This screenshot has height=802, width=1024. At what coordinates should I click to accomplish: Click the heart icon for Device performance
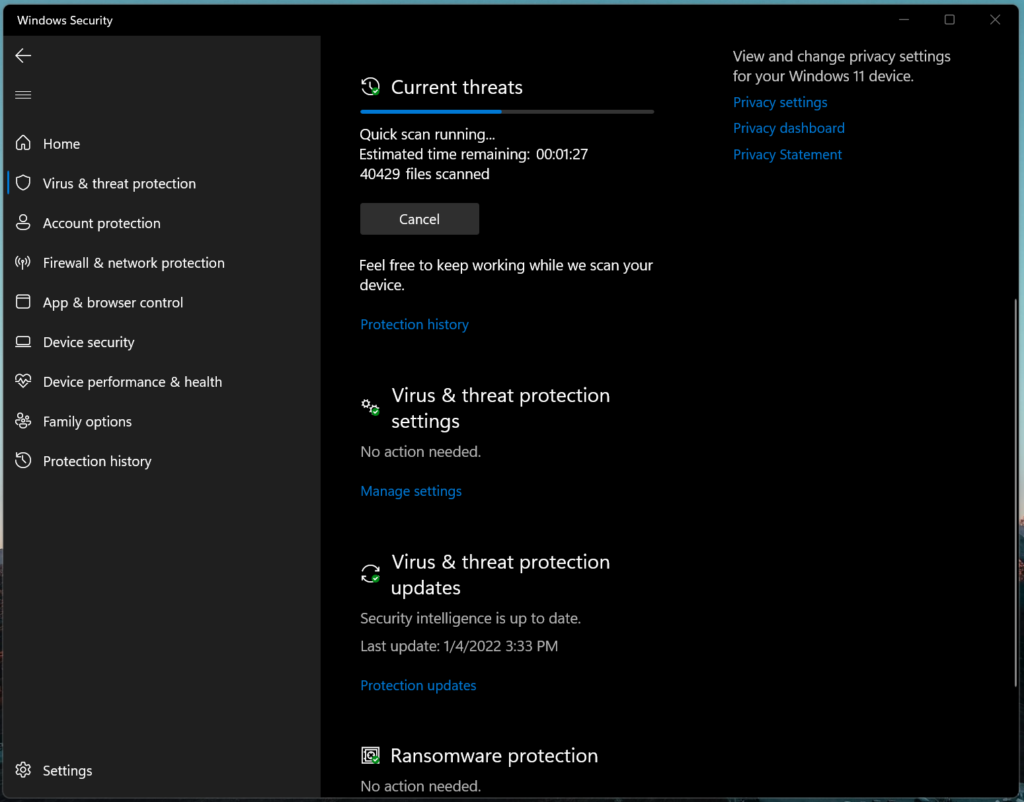click(24, 381)
